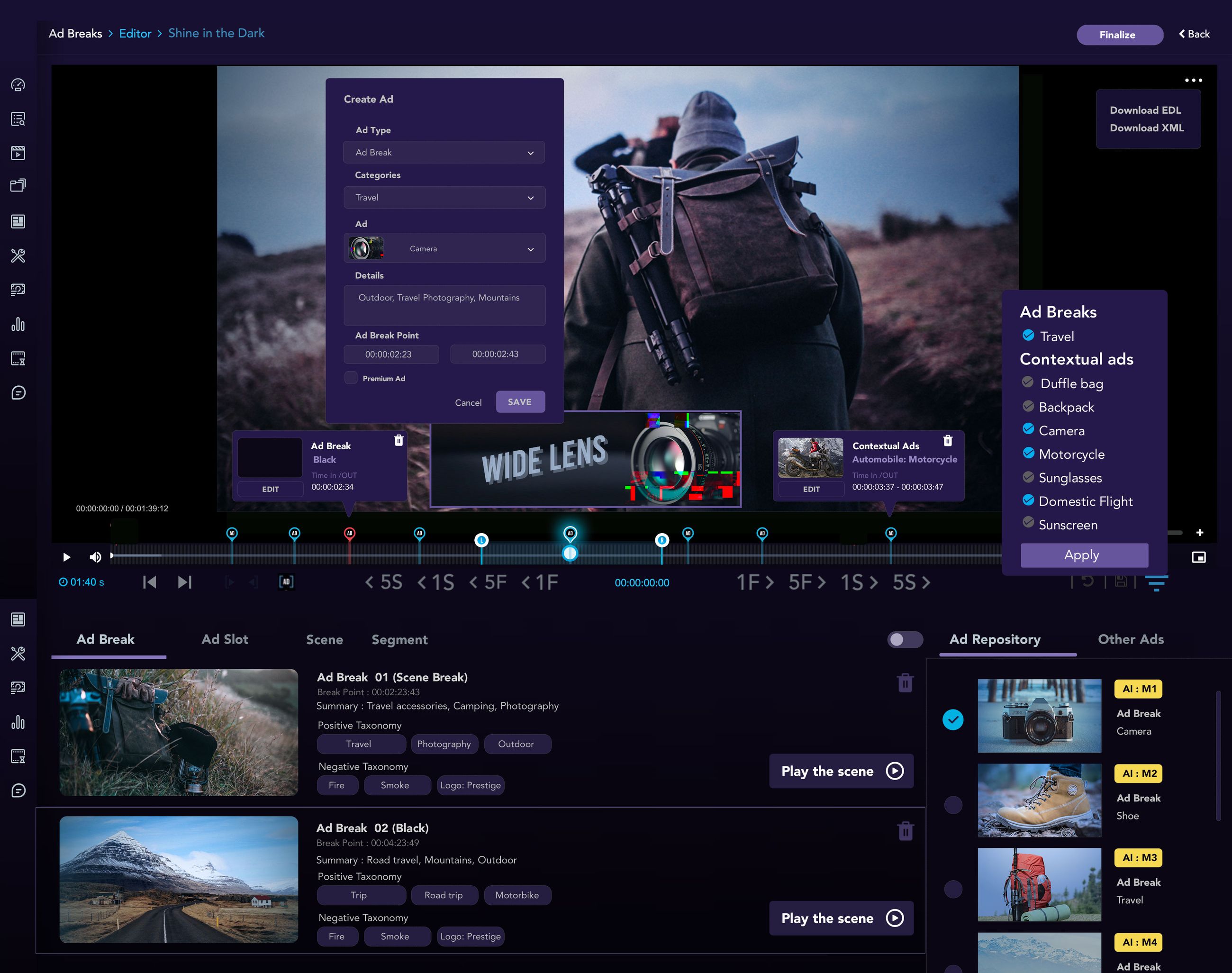Click the Finalize button
Viewport: 1232px width, 973px height.
[1119, 35]
